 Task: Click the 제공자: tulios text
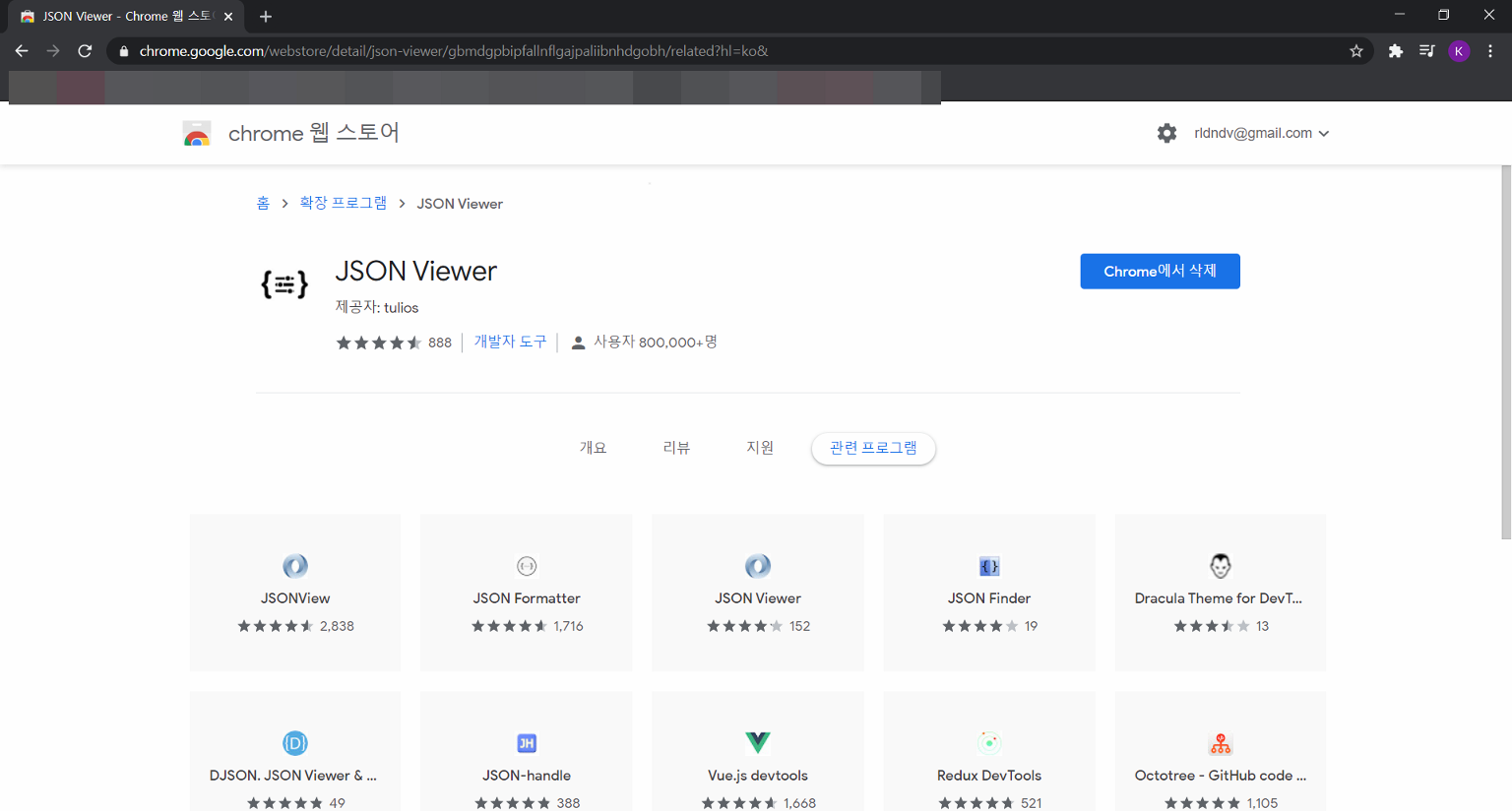(377, 307)
